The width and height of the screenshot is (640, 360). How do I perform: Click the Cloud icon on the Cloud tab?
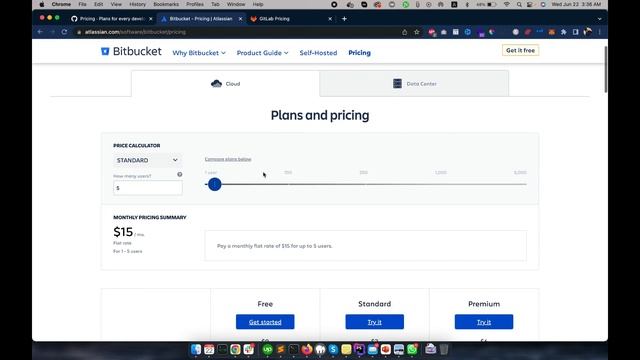[x=216, y=84]
